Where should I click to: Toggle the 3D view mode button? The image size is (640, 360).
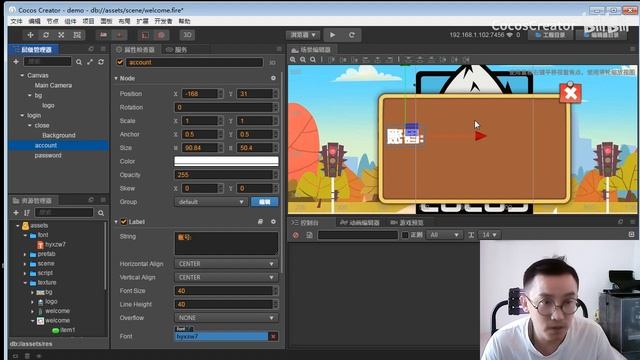(187, 35)
